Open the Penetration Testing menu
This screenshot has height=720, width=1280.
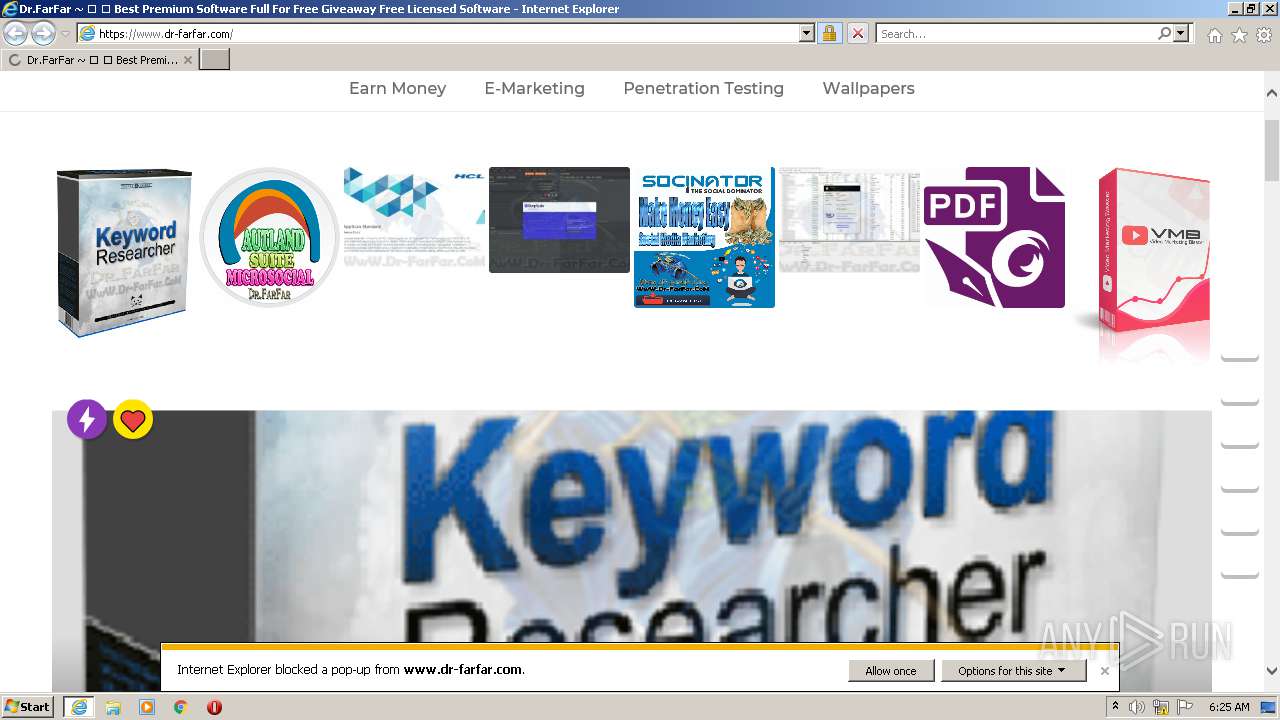click(x=703, y=88)
